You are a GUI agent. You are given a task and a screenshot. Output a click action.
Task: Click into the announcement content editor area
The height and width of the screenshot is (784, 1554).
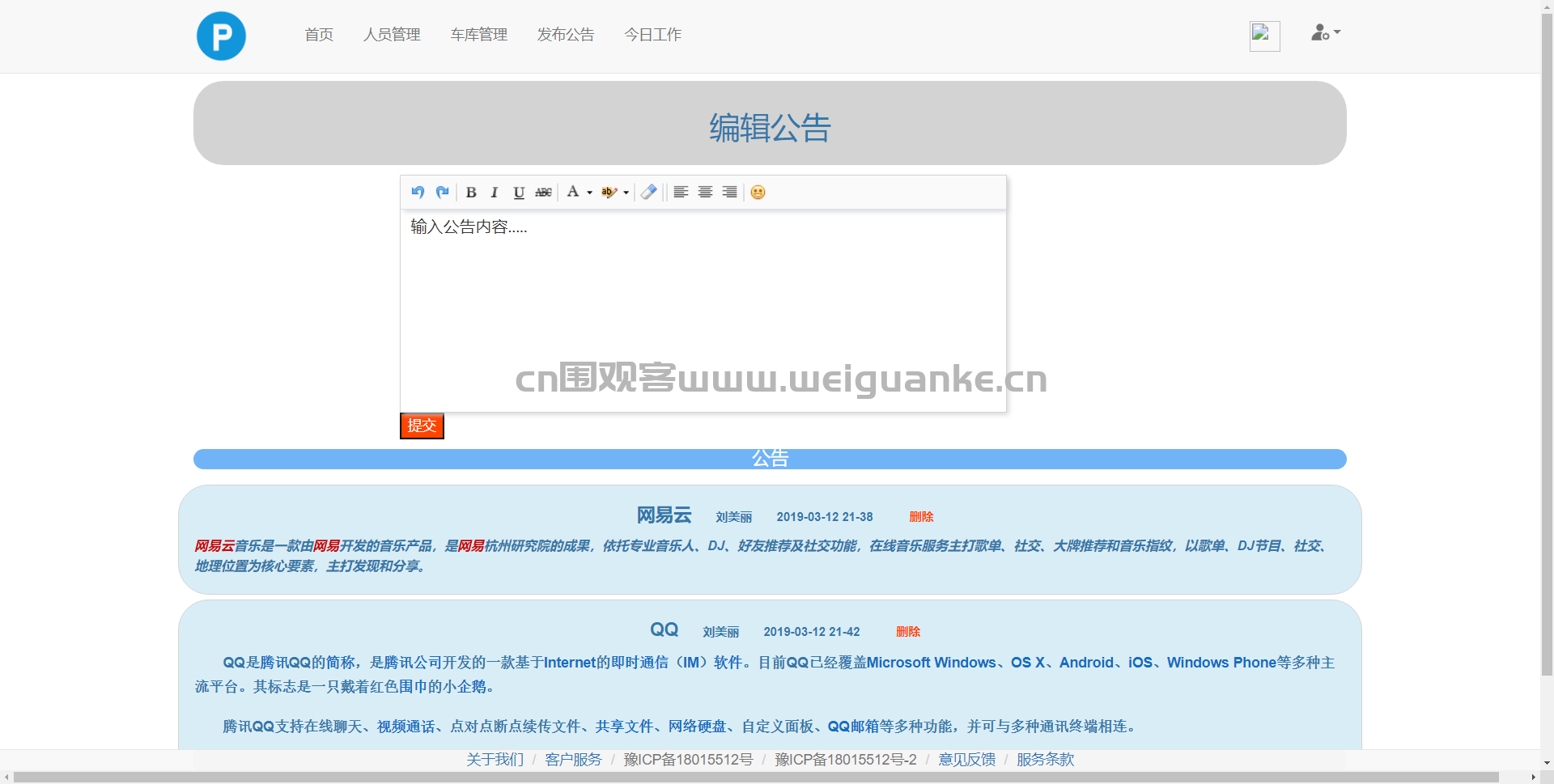[703, 311]
